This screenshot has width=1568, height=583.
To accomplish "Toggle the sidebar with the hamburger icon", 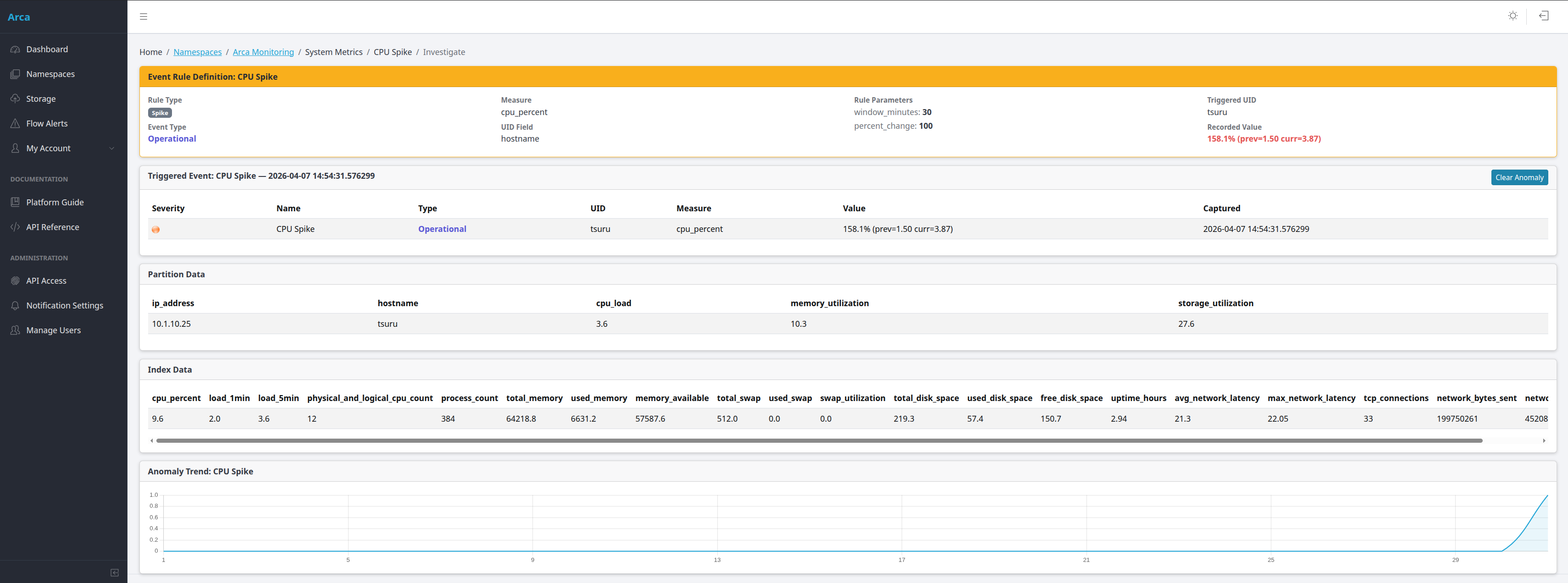I will (x=144, y=16).
